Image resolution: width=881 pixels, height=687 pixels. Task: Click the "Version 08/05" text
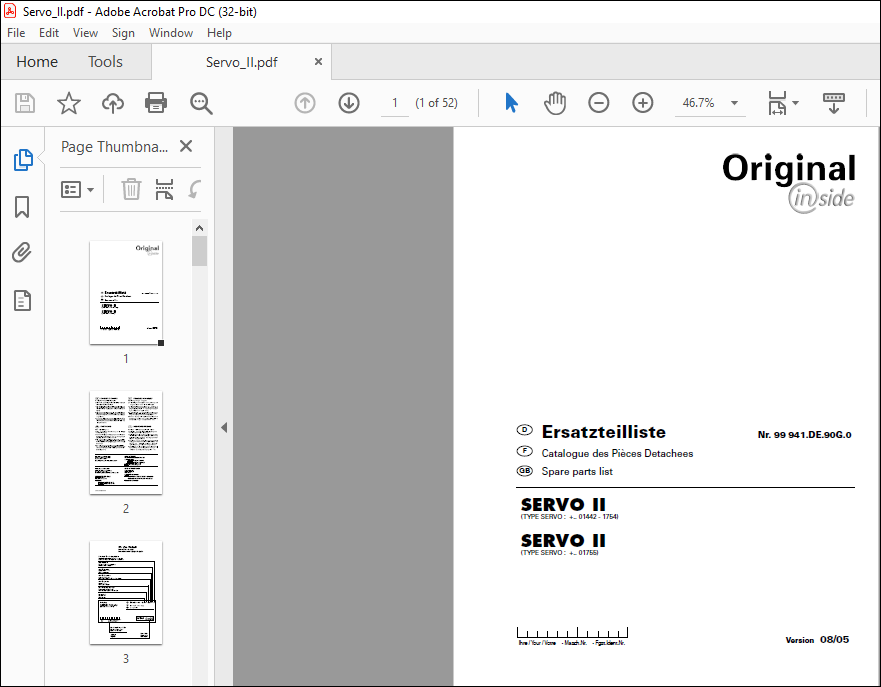tap(817, 640)
